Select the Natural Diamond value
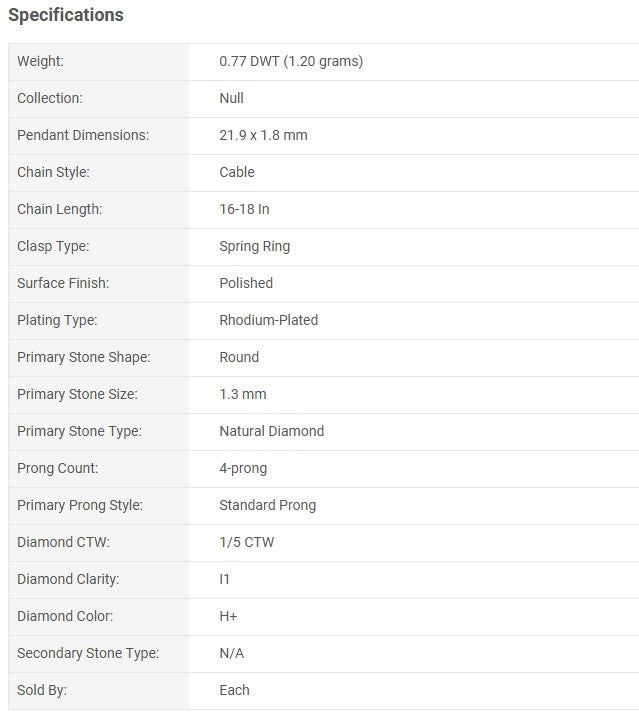This screenshot has height=716, width=639. click(272, 431)
